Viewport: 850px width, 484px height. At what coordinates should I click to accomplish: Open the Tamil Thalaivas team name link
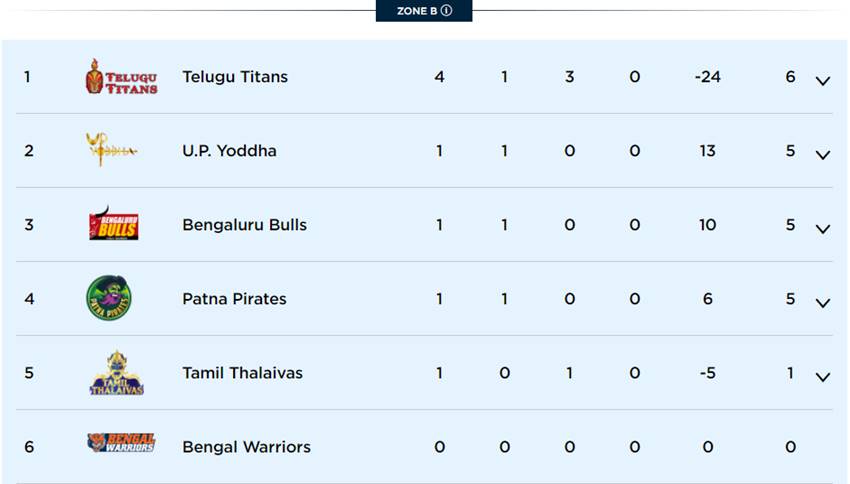[242, 373]
